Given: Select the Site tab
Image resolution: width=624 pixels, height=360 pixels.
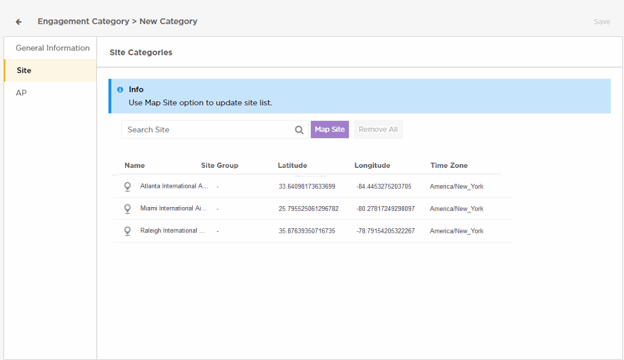Looking at the screenshot, I should [50, 70].
